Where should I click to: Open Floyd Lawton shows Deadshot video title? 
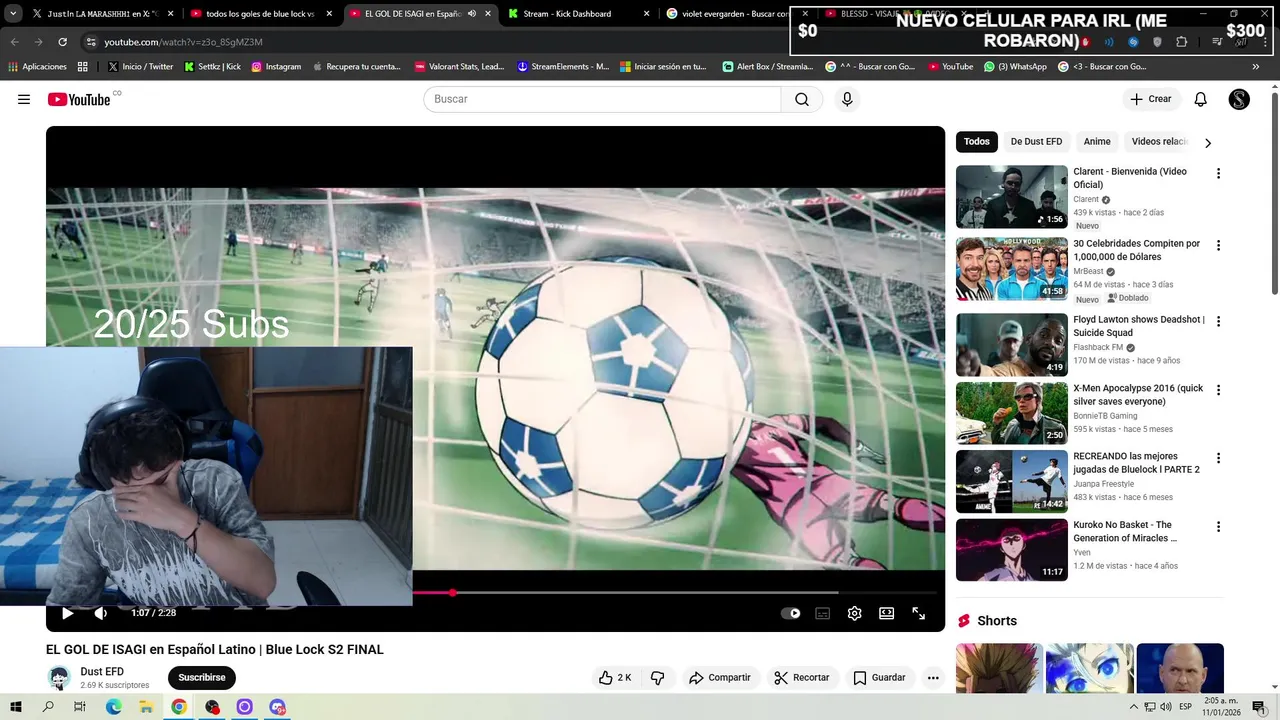1139,326
